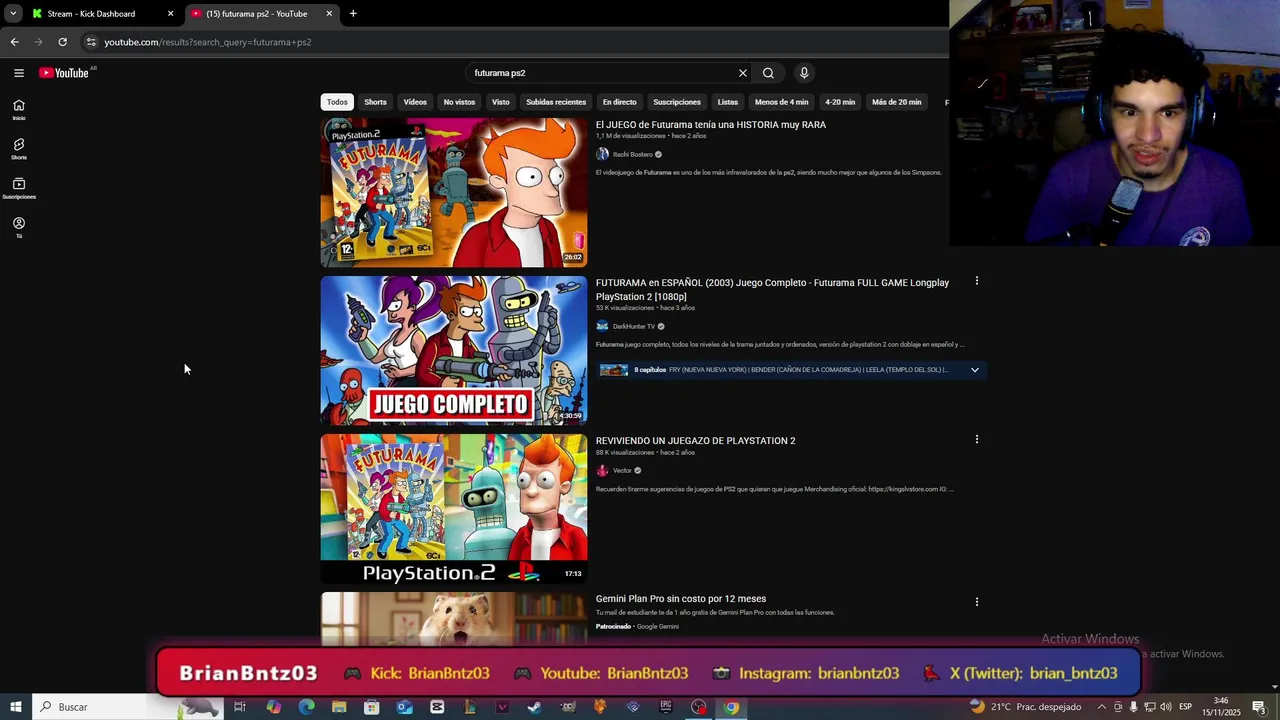
Task: Open Suscripciones in the left sidebar
Action: (18, 188)
